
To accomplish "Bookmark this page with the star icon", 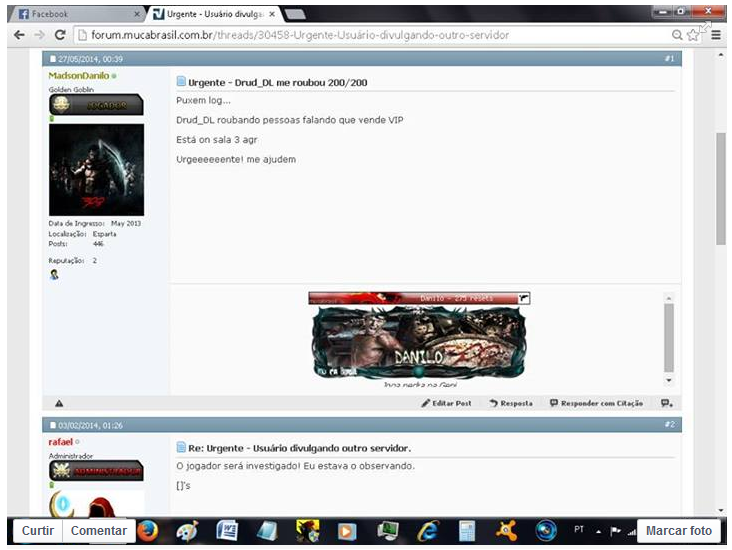I will (x=693, y=35).
